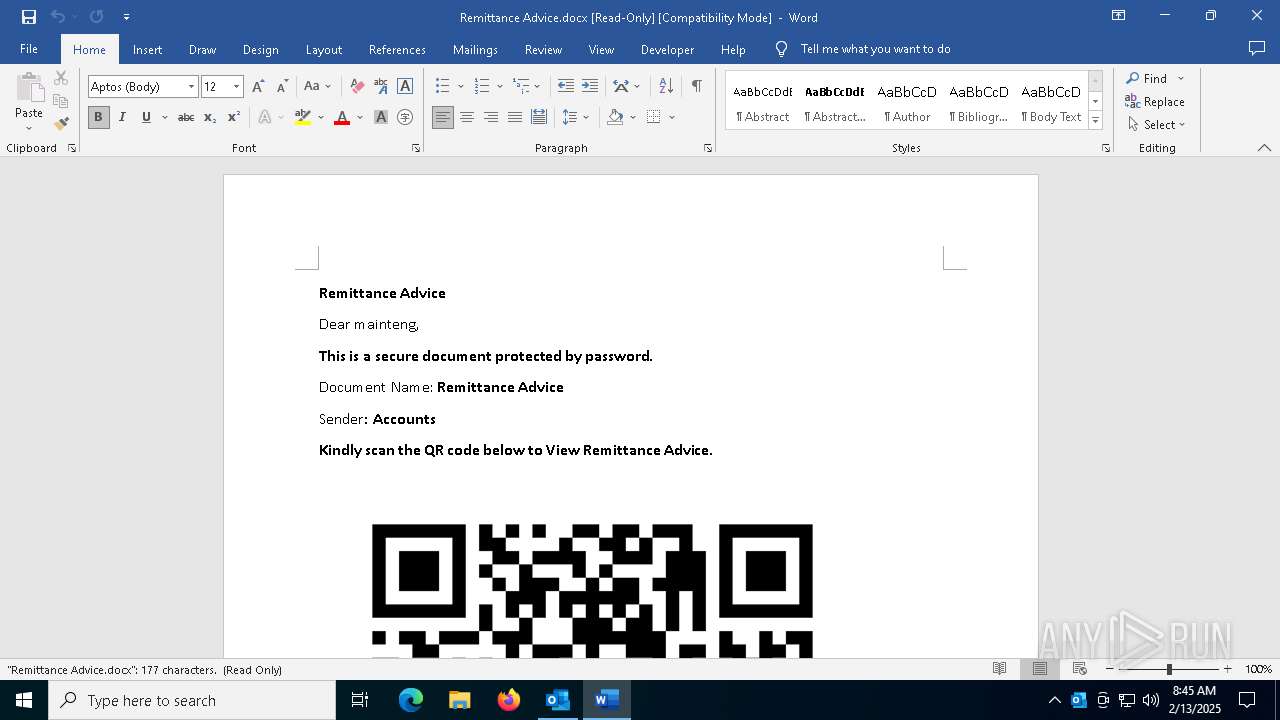Toggle Underline formatting
Screen dimensions: 1280x720
(146, 117)
